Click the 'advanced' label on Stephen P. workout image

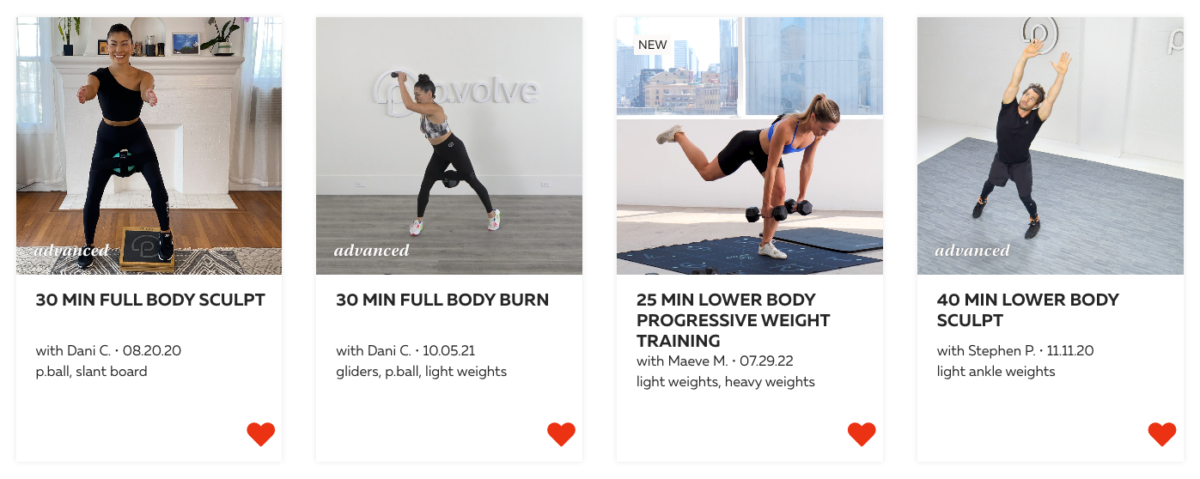point(972,250)
